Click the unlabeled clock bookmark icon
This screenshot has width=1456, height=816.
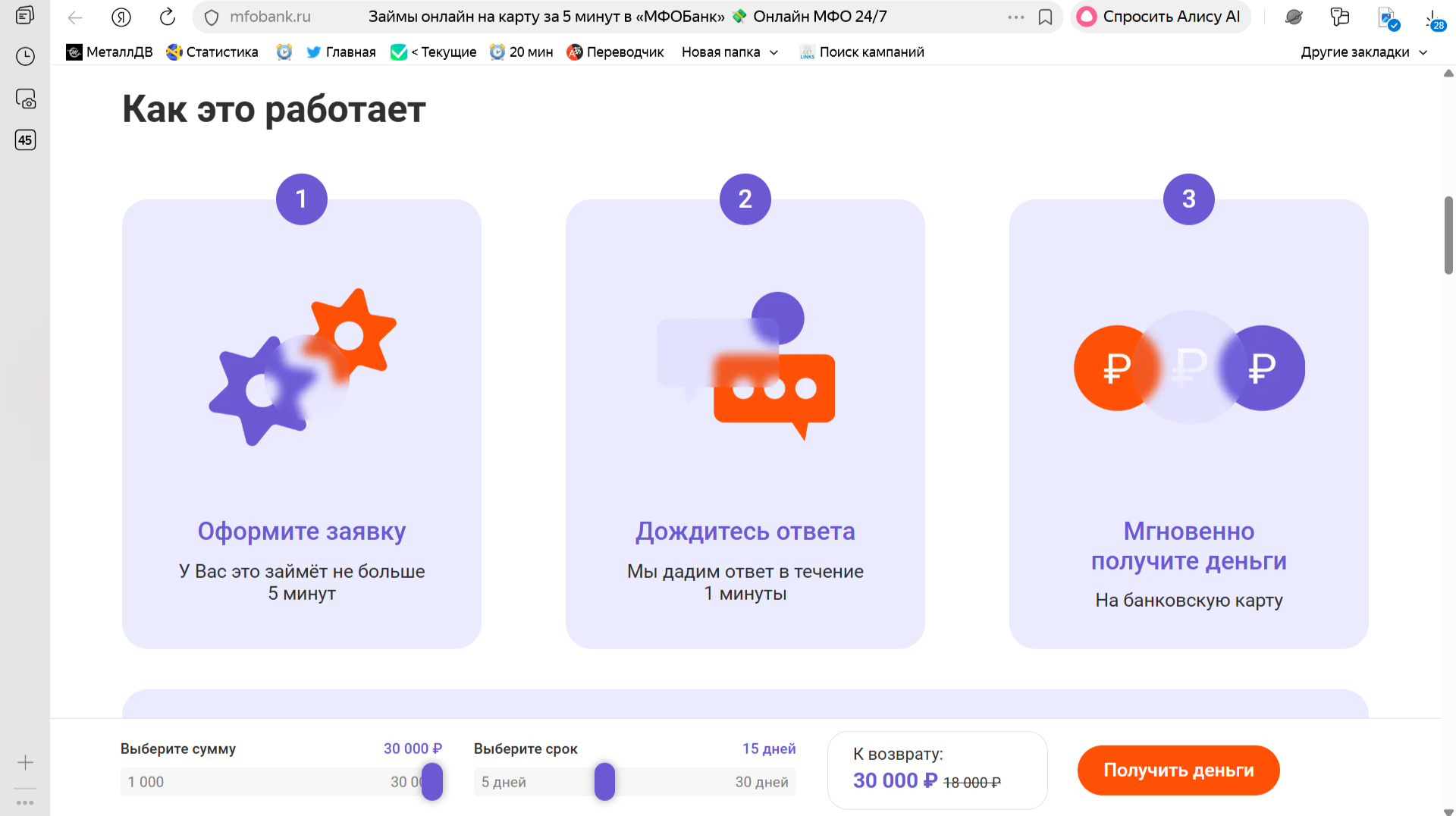click(x=284, y=52)
